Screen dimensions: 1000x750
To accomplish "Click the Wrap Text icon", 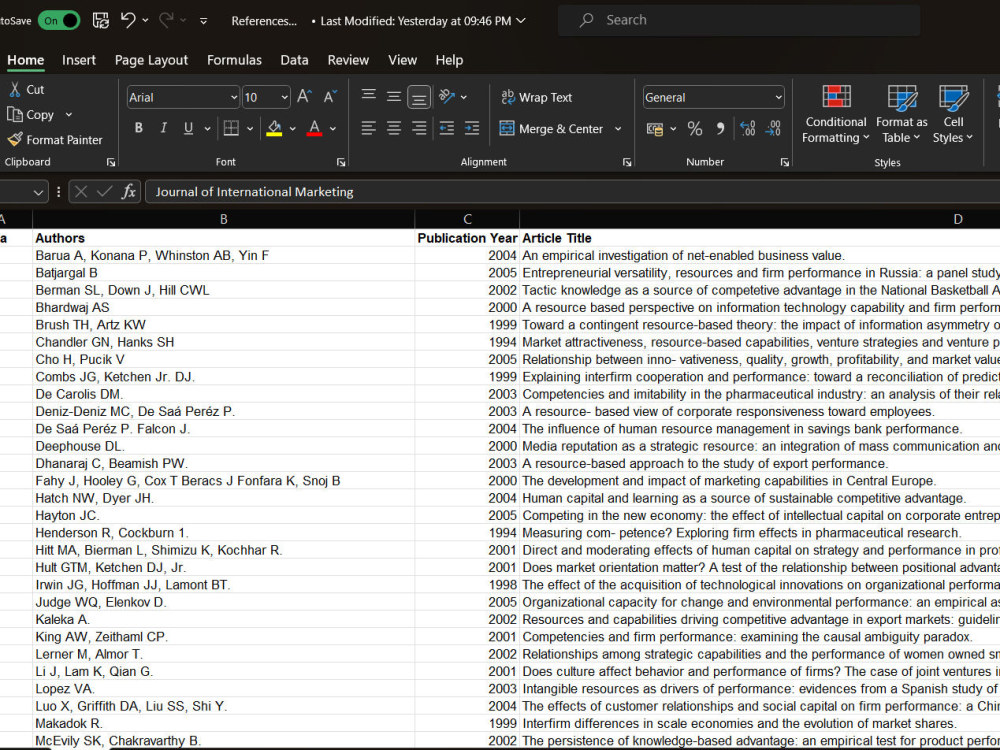I will coord(540,97).
